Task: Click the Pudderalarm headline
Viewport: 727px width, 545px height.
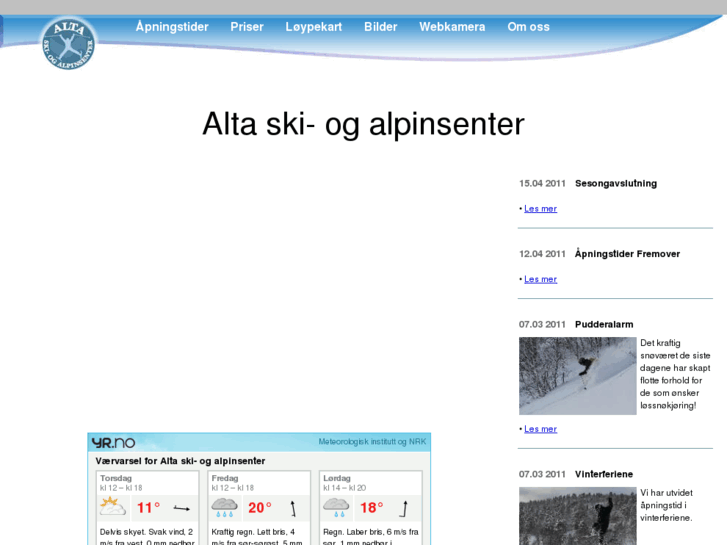Action: pyautogui.click(x=604, y=324)
